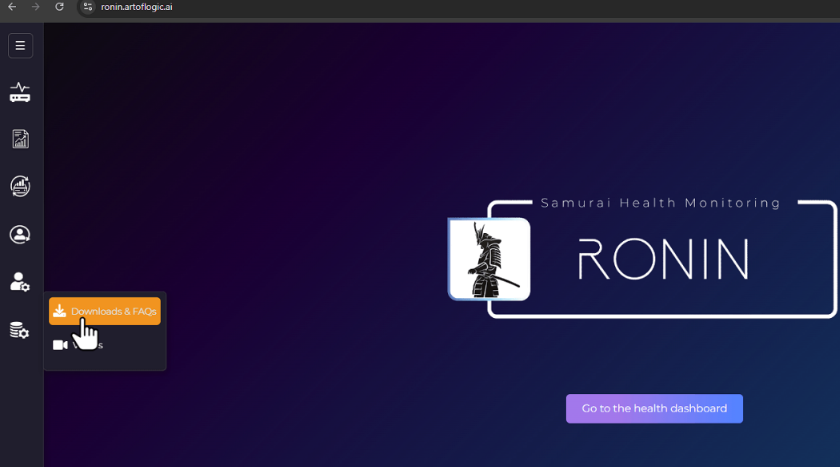Open the user profile circle sidebar icon
840x467 pixels.
[20, 235]
